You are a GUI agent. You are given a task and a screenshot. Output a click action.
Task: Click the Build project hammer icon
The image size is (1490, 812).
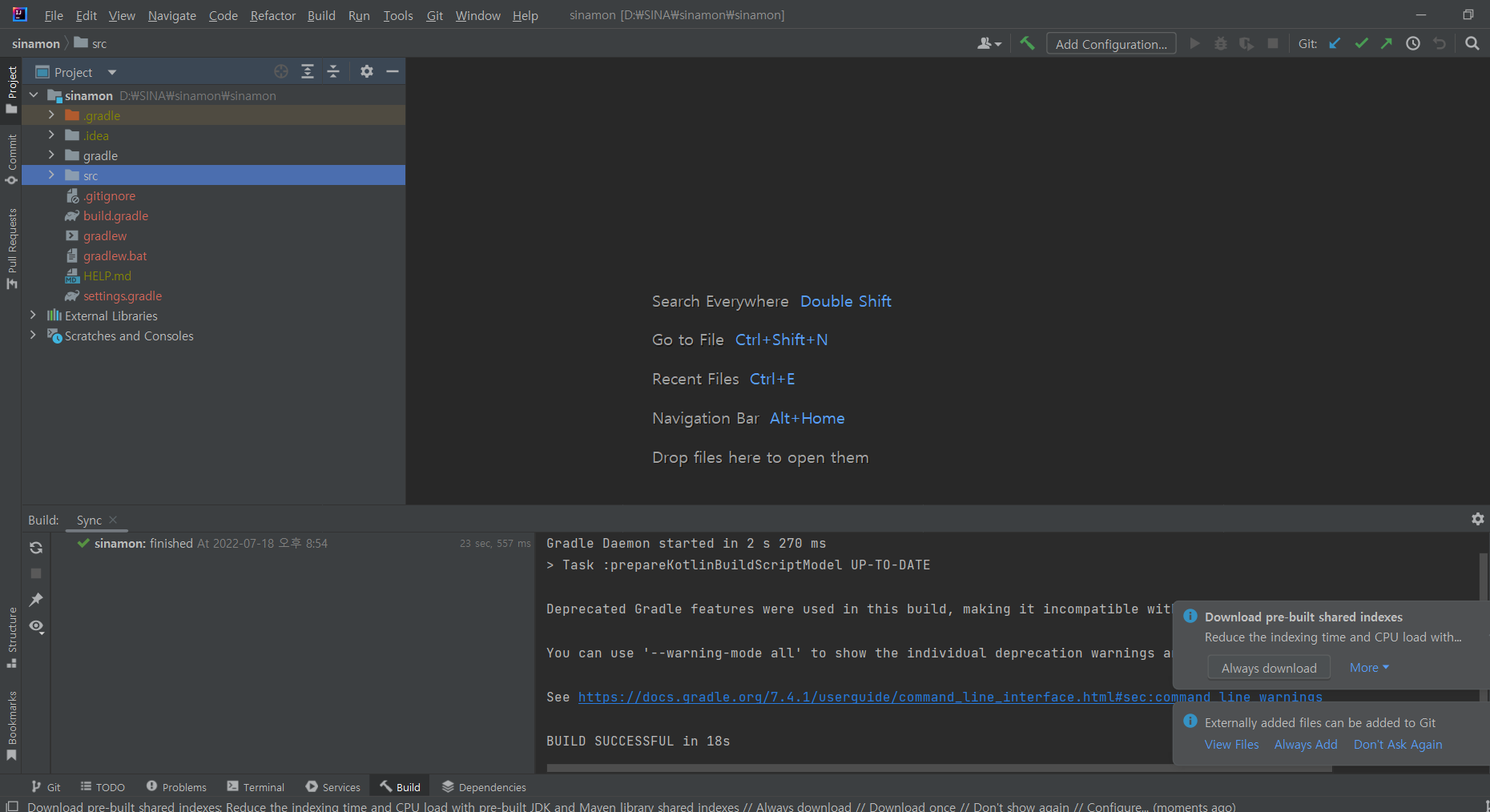click(x=1027, y=43)
